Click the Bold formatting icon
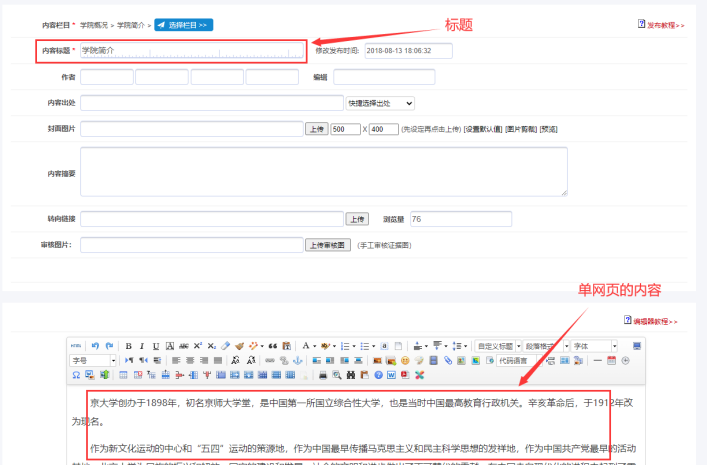Image resolution: width=707 pixels, height=466 pixels. click(128, 346)
